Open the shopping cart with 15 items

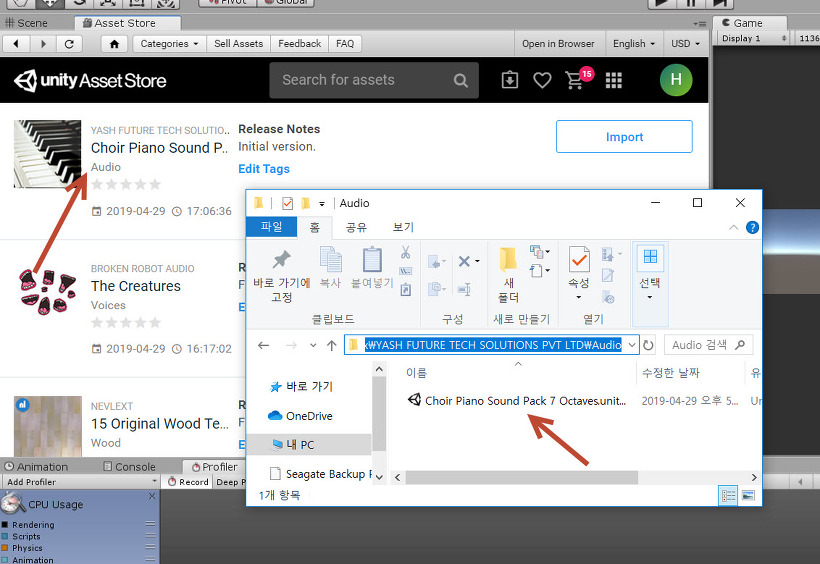(x=578, y=79)
